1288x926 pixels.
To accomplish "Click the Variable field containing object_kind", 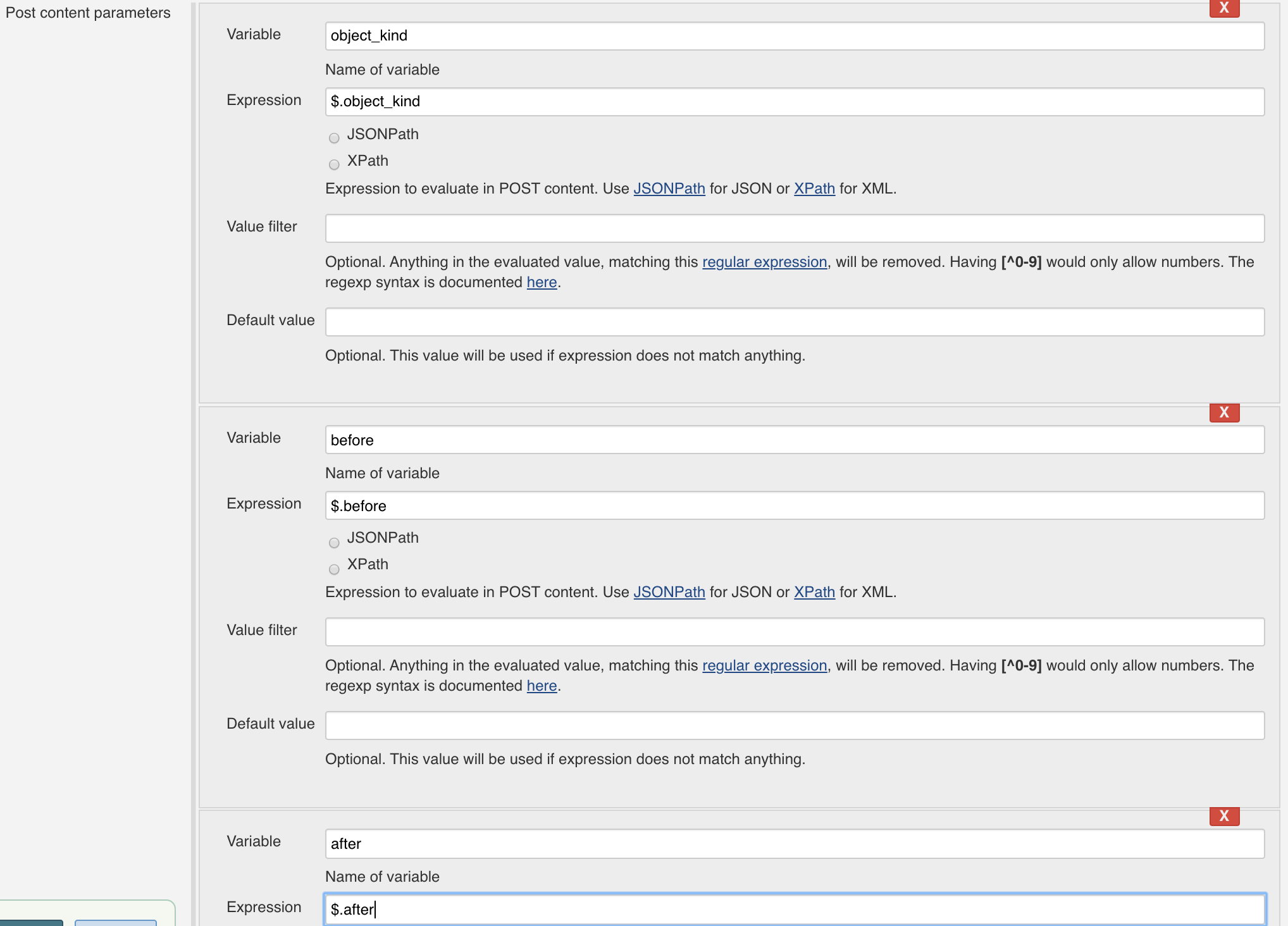I will 795,36.
